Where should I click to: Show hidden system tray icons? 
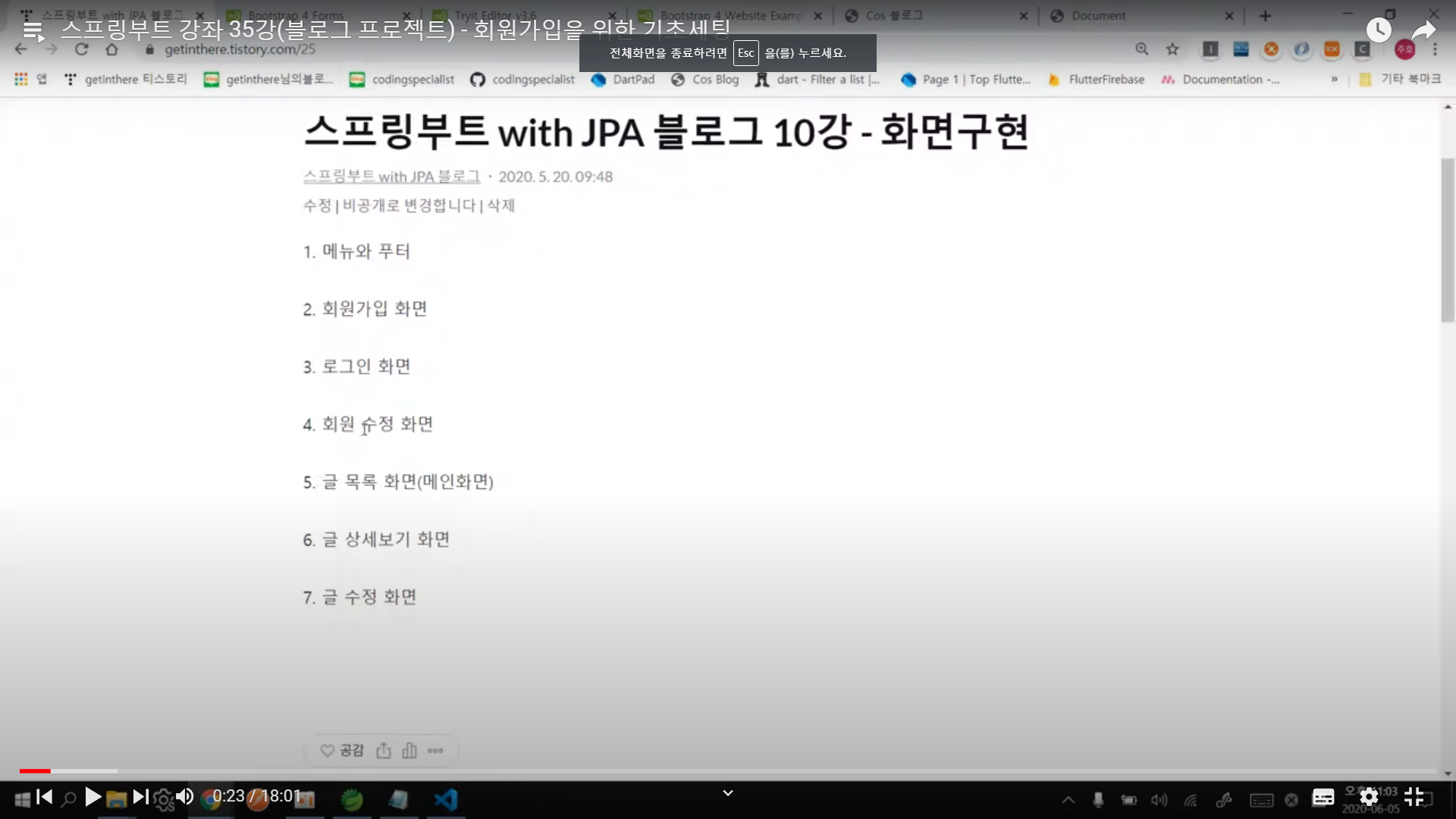(x=1068, y=799)
